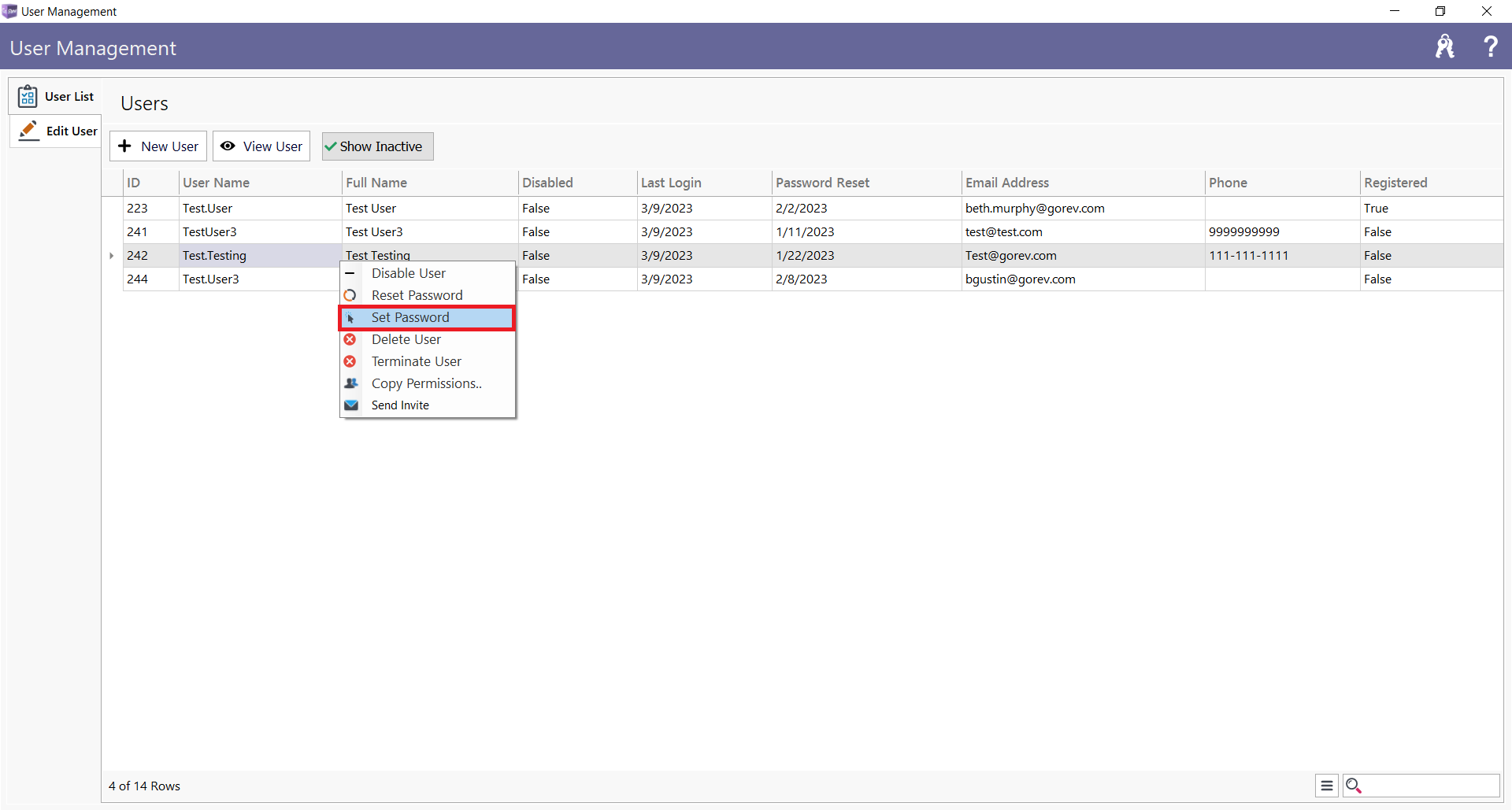
Task: Click the Copy Permissions people icon
Action: coord(351,383)
